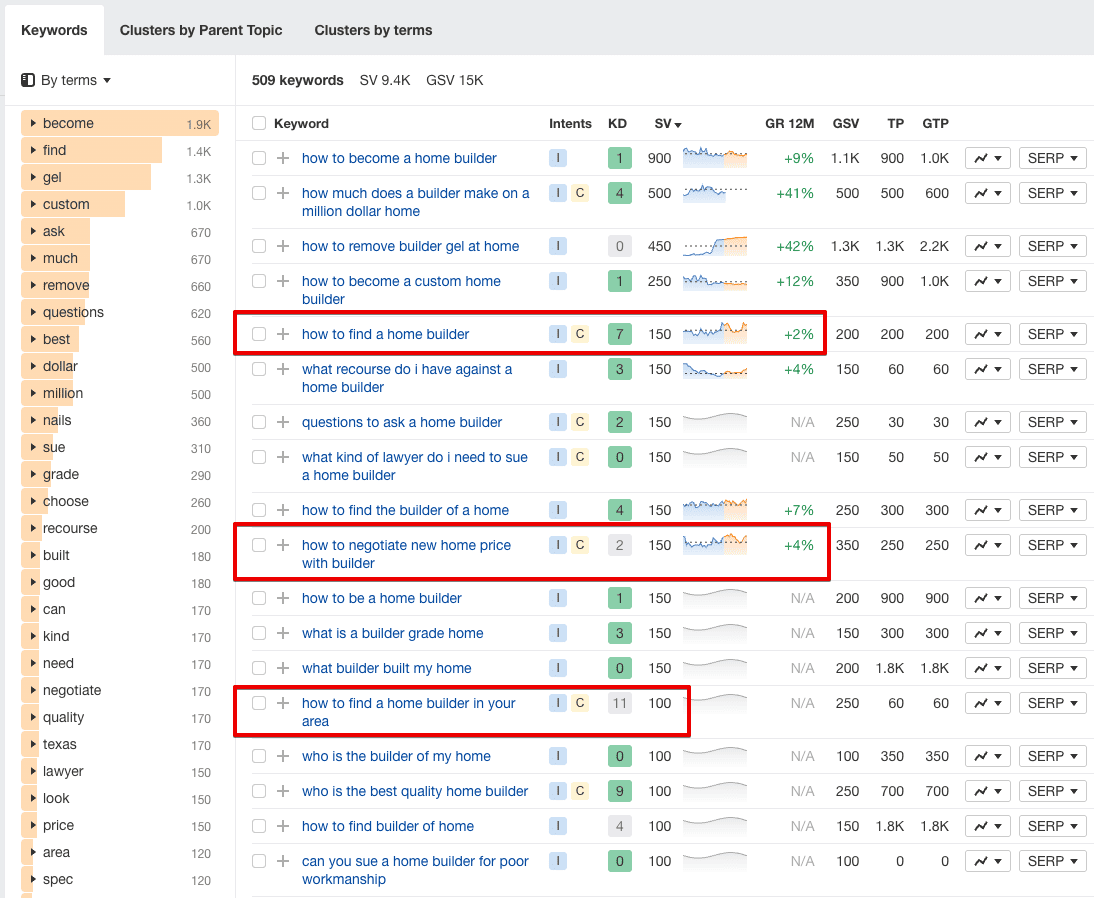Sort by the SV column header
This screenshot has width=1094, height=898.
coord(667,124)
